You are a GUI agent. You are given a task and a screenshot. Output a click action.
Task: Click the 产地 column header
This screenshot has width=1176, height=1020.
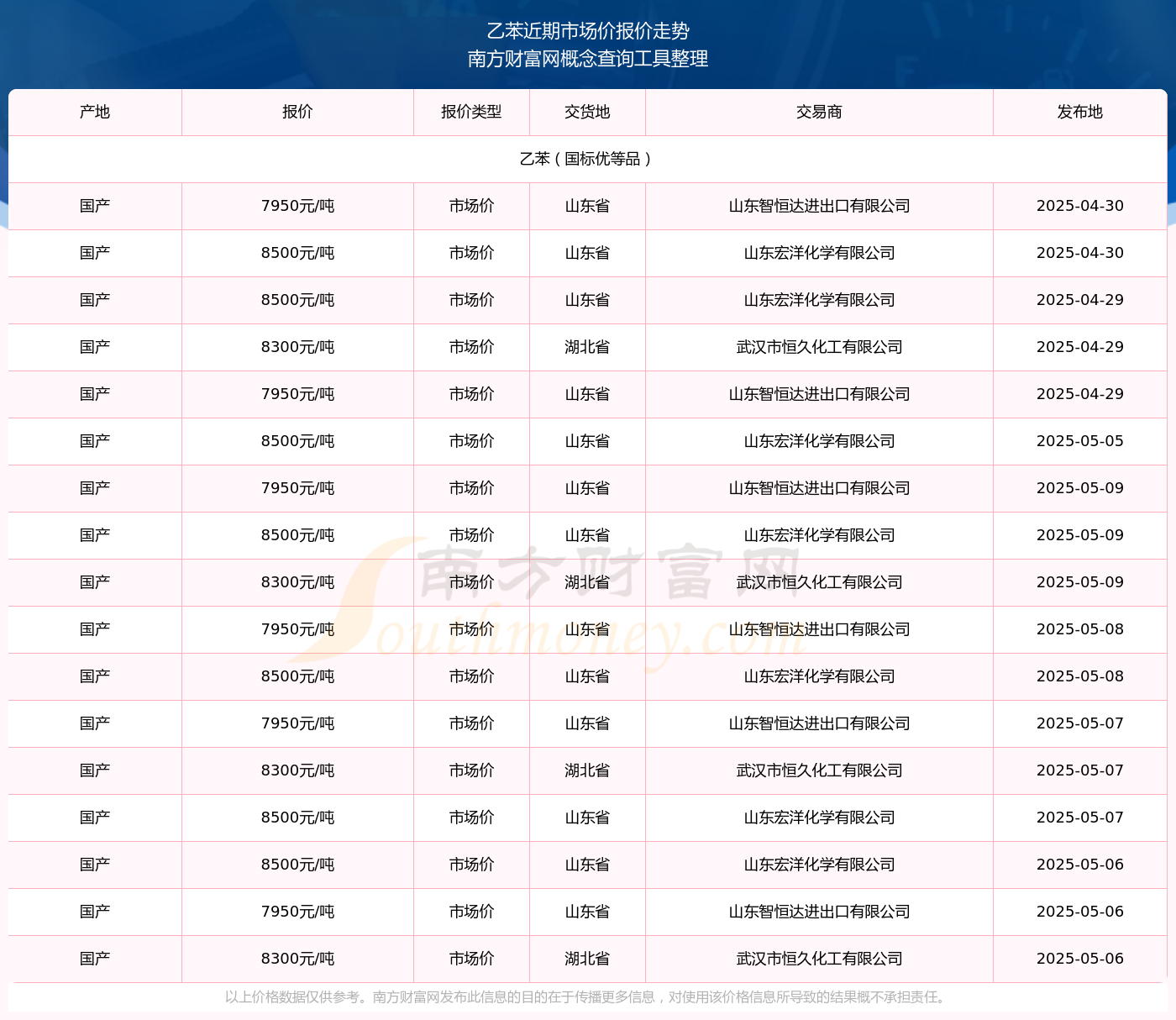click(x=95, y=112)
